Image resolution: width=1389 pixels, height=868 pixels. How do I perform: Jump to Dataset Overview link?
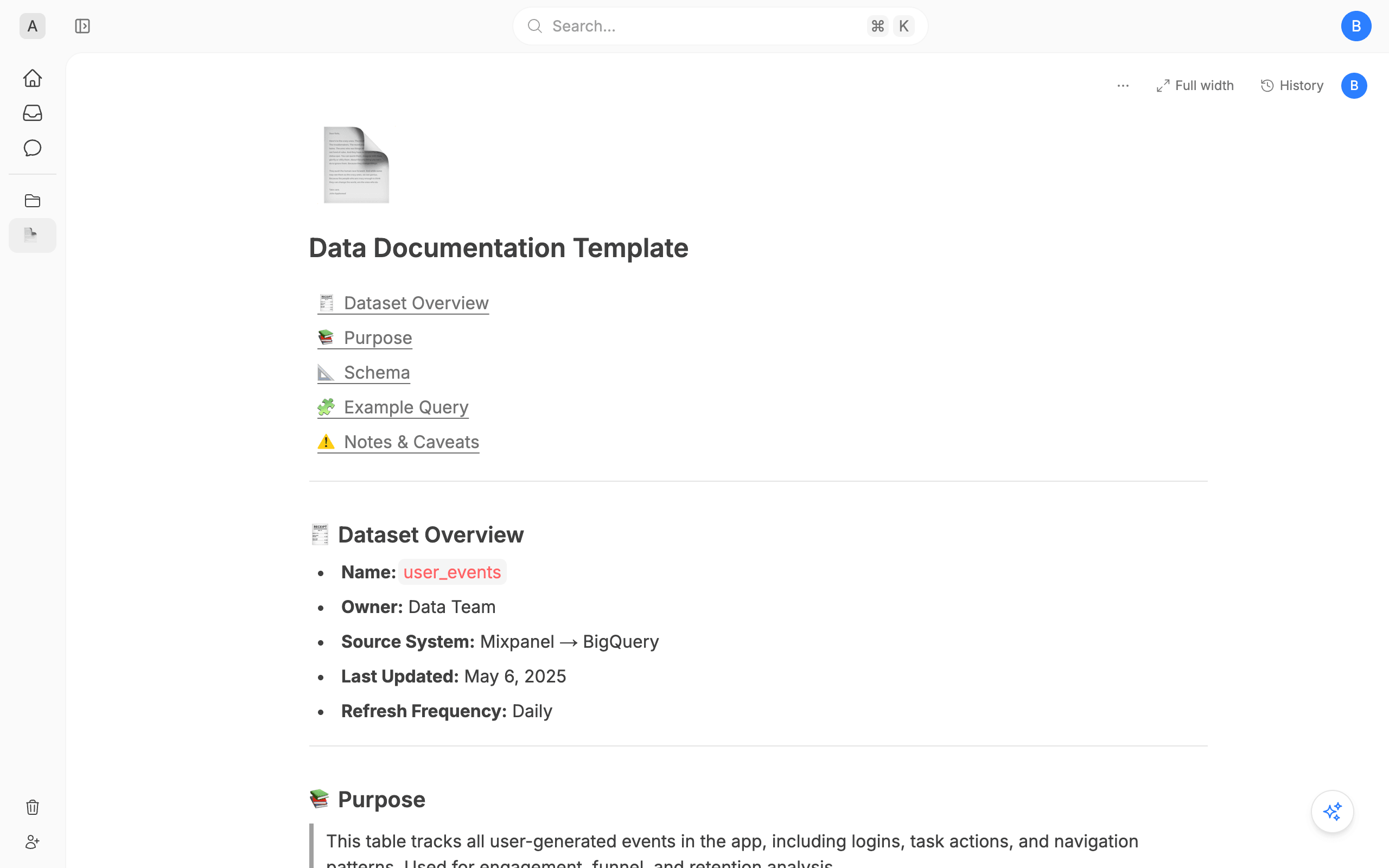tap(403, 303)
